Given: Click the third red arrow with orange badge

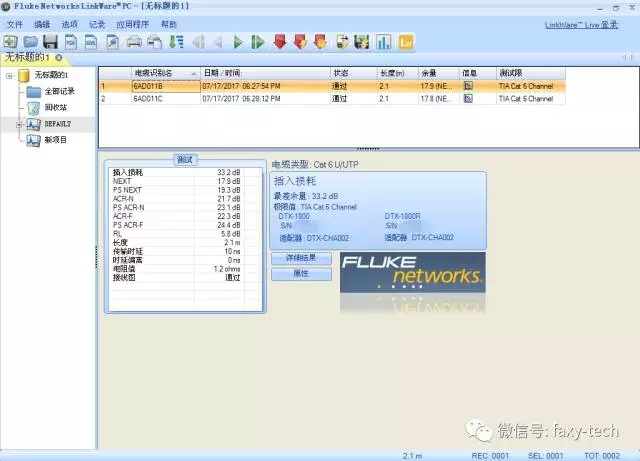Looking at the screenshot, I should coord(320,42).
